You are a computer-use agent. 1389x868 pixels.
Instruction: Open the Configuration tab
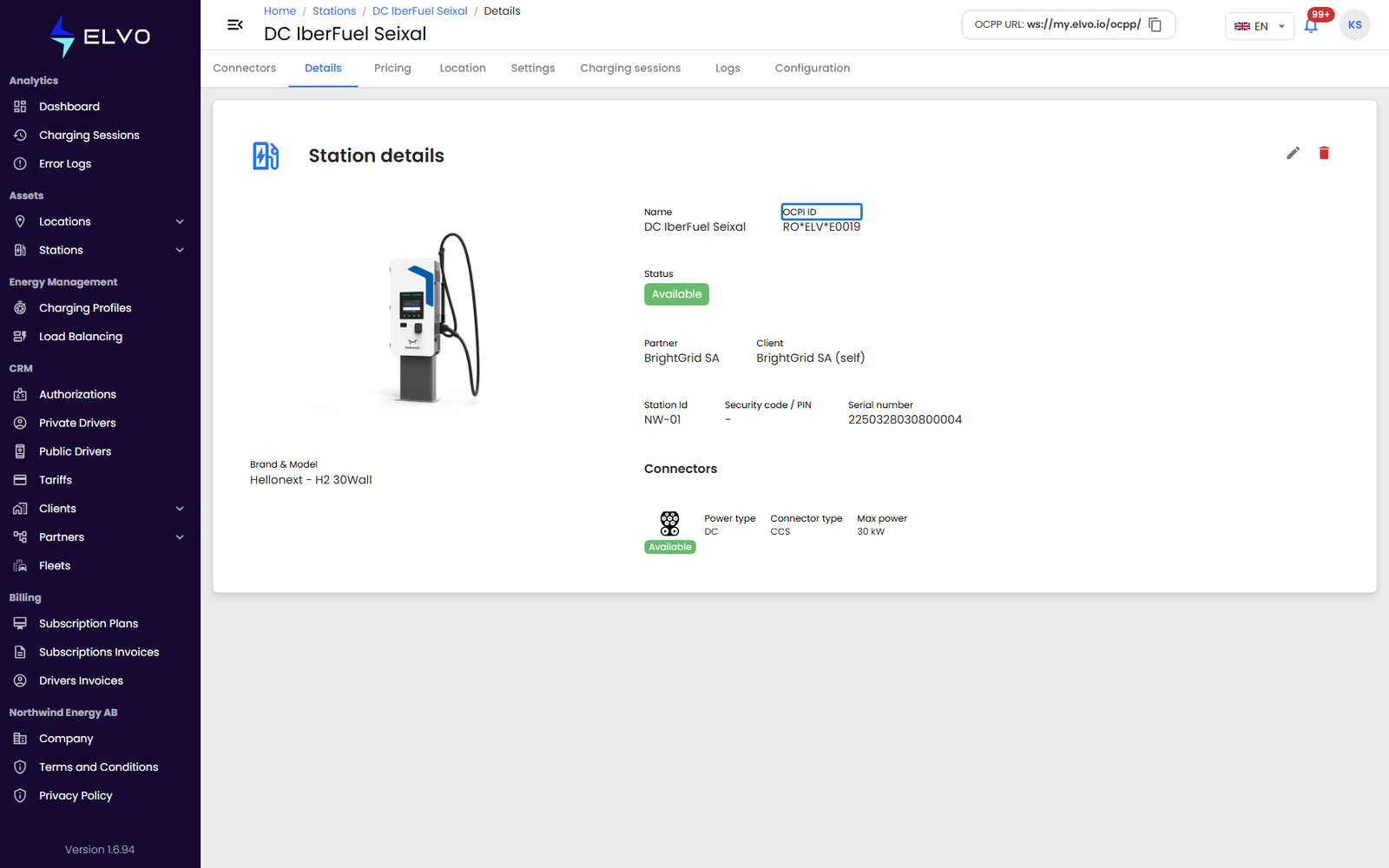coord(813,68)
